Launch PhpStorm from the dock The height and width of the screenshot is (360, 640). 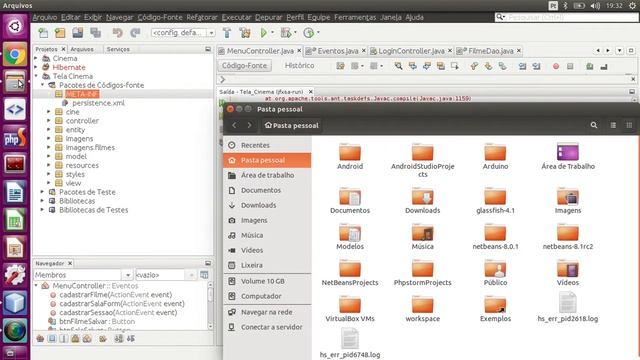pyautogui.click(x=15, y=137)
